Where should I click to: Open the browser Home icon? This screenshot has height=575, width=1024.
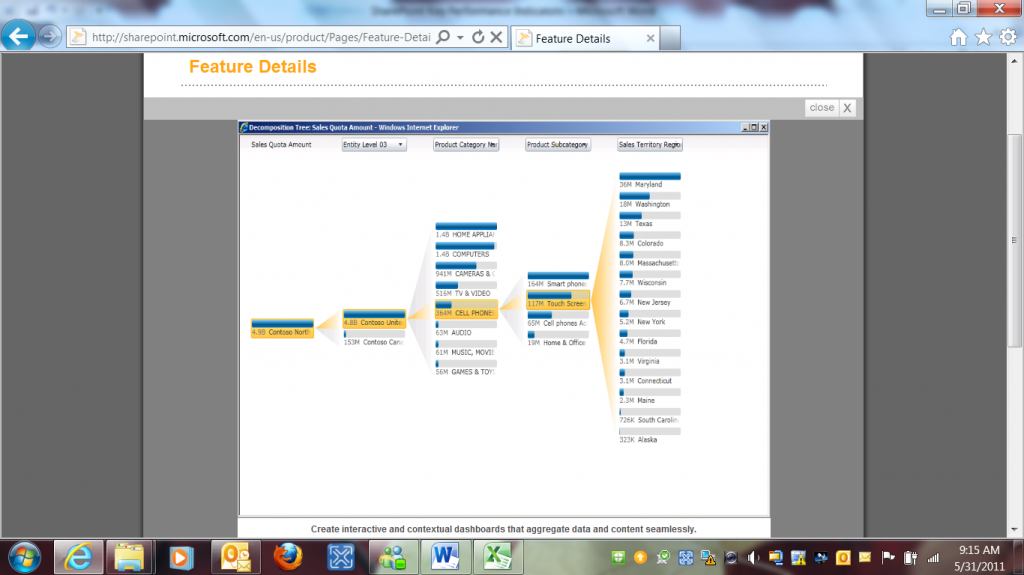coord(959,37)
